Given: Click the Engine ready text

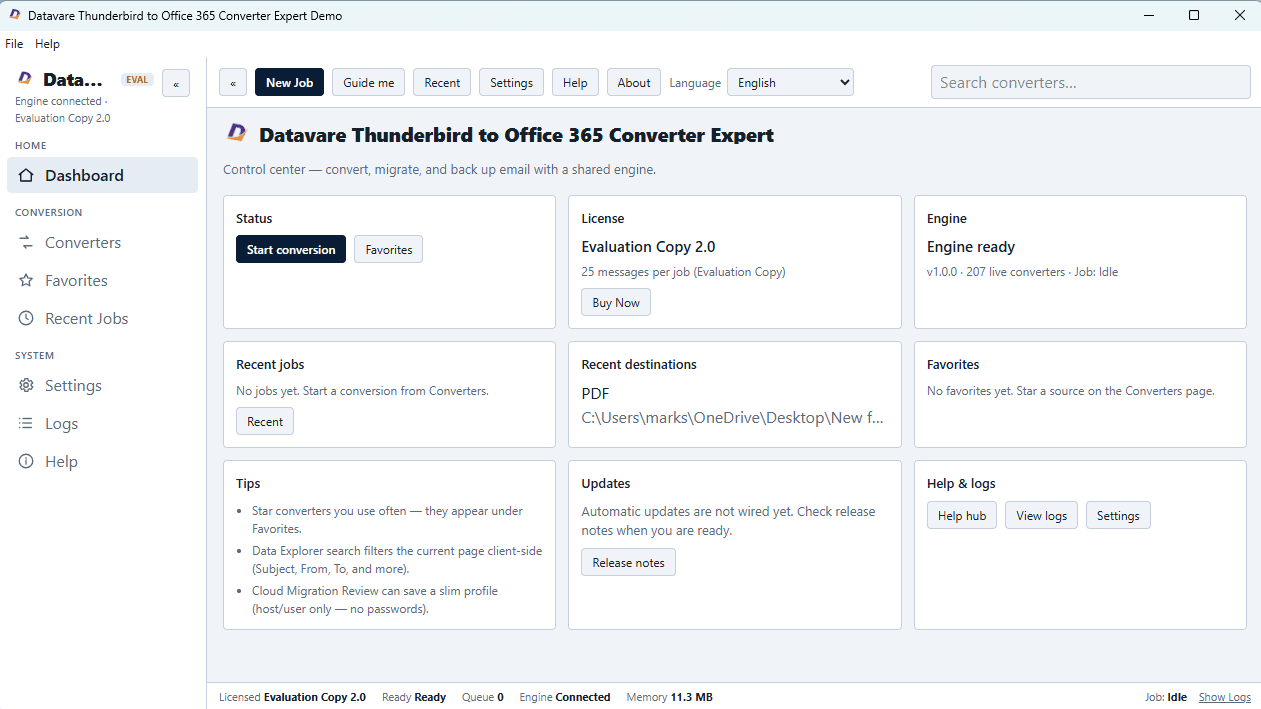Looking at the screenshot, I should click(971, 247).
